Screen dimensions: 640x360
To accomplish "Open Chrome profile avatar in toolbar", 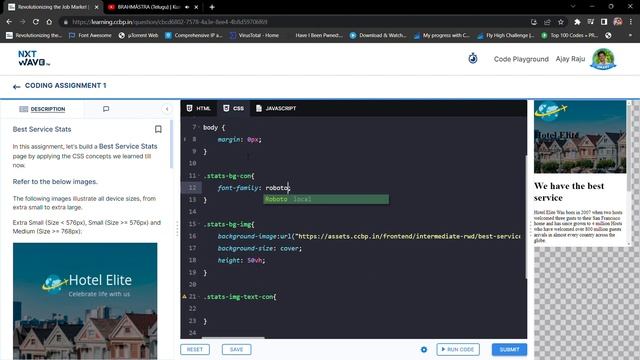I will (618, 22).
